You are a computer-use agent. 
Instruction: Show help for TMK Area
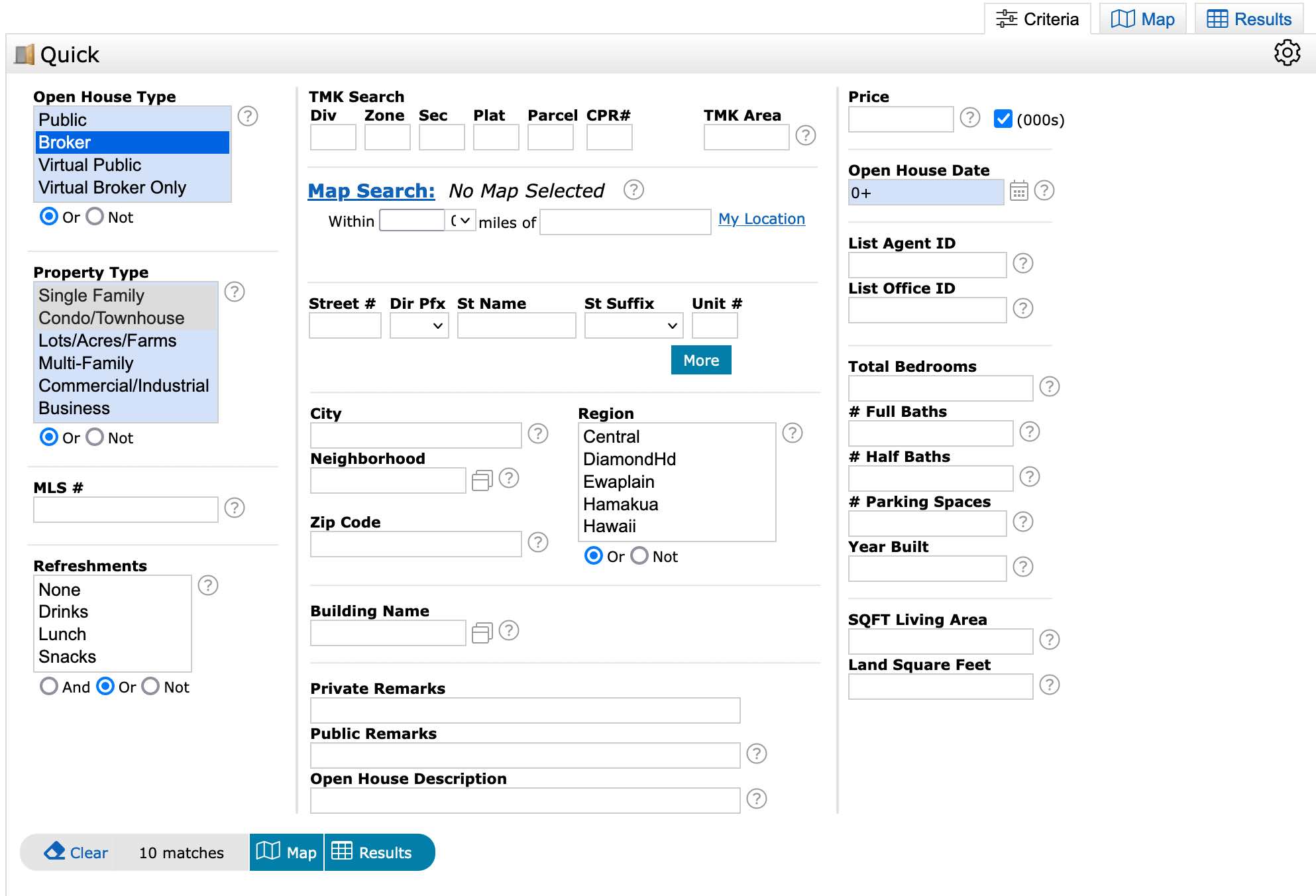click(805, 136)
